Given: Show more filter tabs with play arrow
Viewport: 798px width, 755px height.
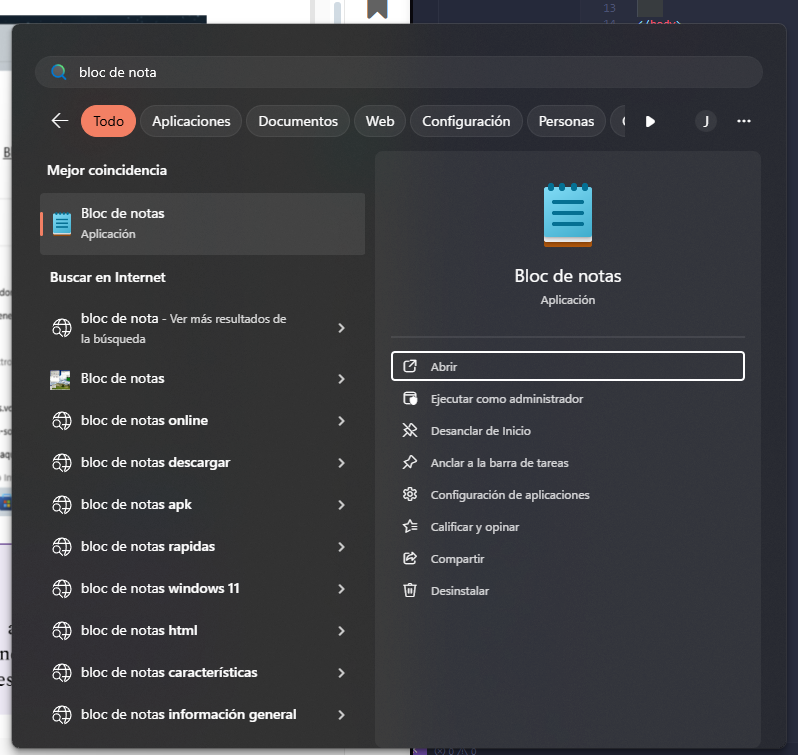Looking at the screenshot, I should tap(650, 122).
